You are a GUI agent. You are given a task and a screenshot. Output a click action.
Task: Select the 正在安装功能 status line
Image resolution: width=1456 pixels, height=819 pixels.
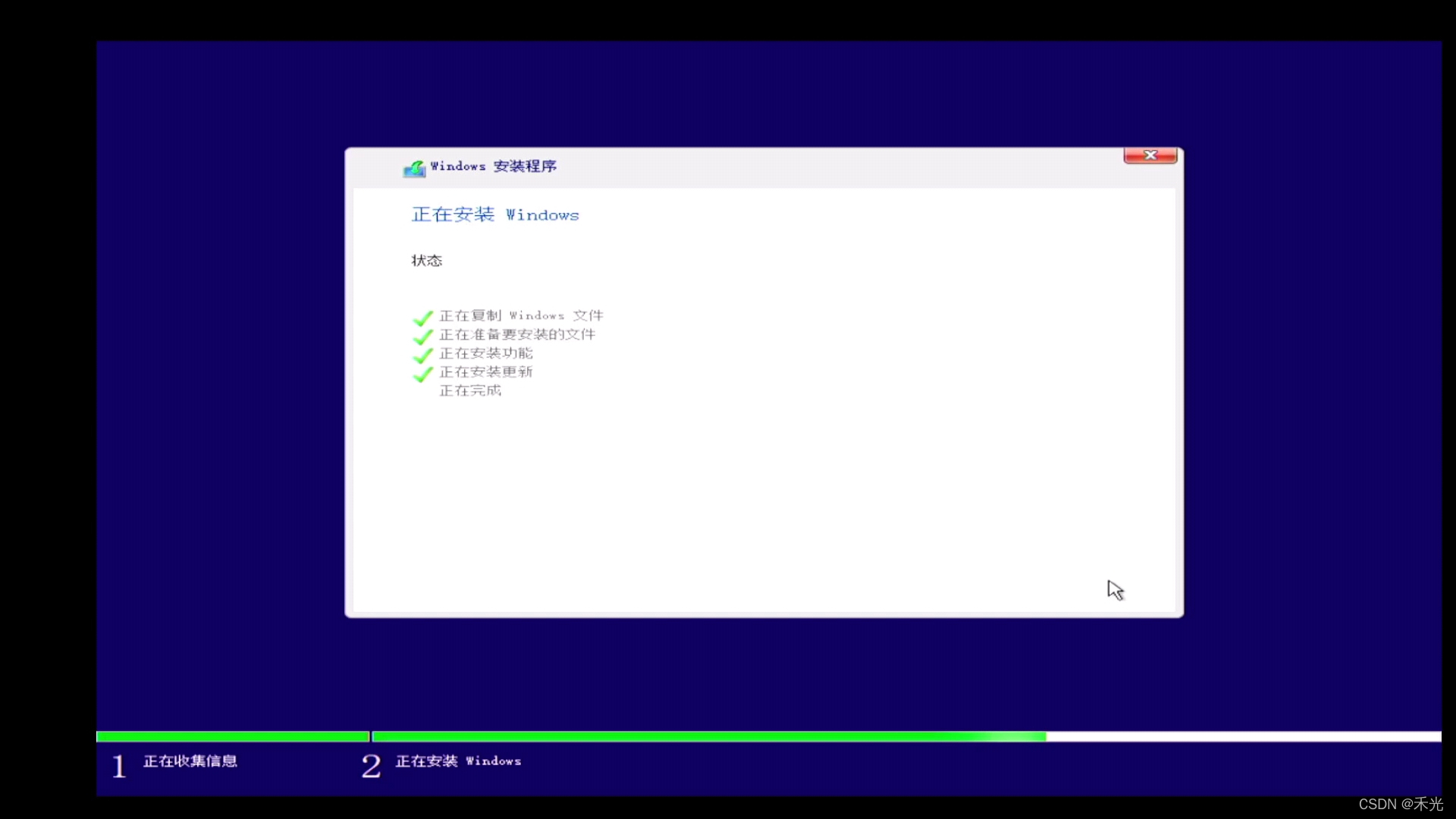[x=486, y=353]
